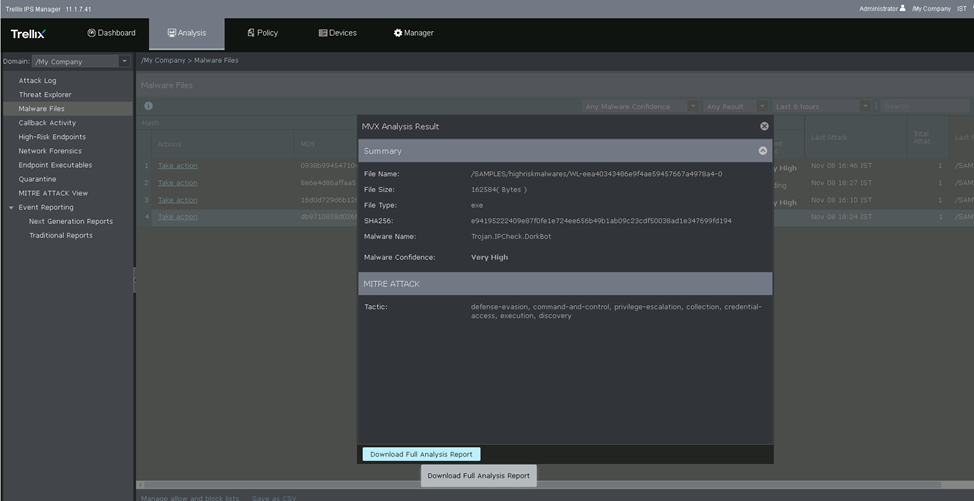Viewport: 974px width, 501px height.
Task: Open MITRE ATTACK View
Action: (x=53, y=193)
